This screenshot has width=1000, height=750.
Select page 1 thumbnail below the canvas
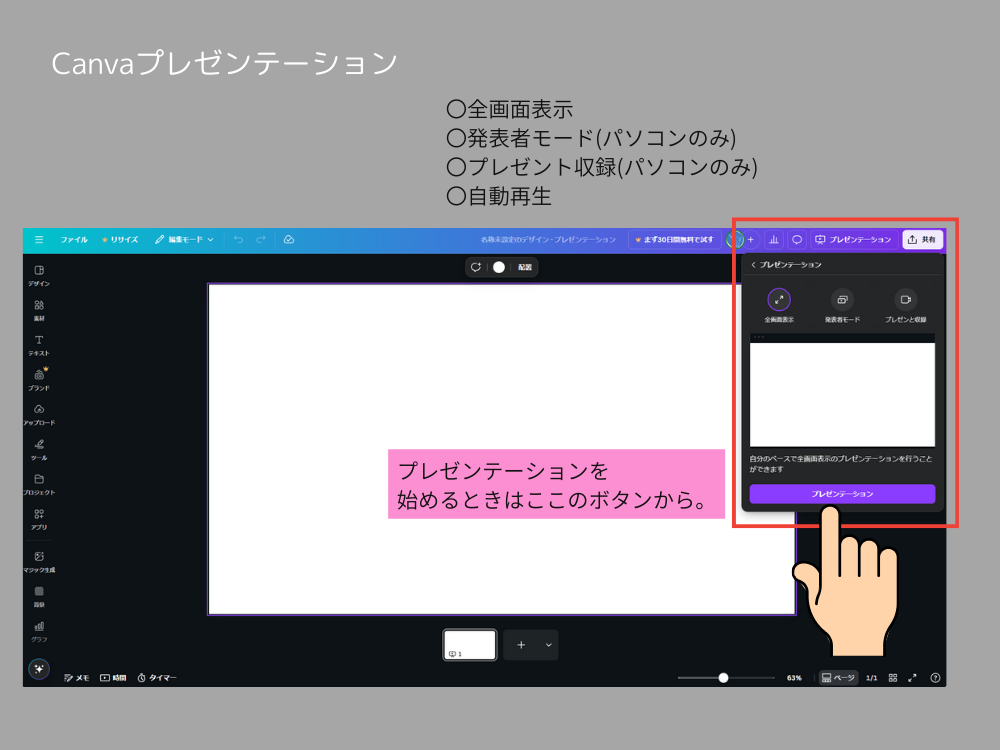point(468,645)
